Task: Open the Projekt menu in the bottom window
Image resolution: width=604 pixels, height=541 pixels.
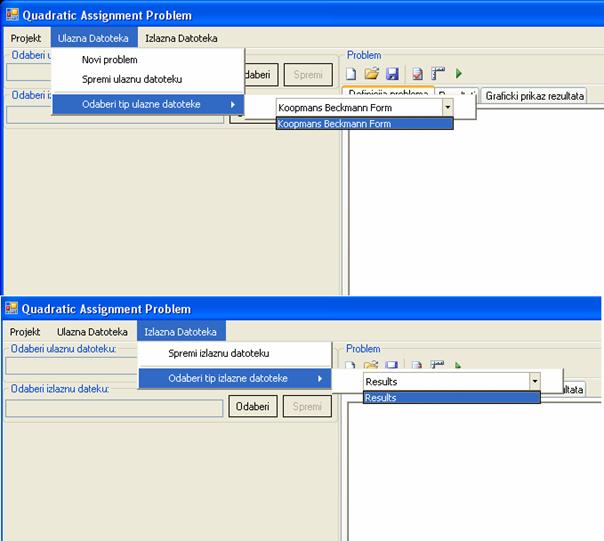Action: coord(25,332)
